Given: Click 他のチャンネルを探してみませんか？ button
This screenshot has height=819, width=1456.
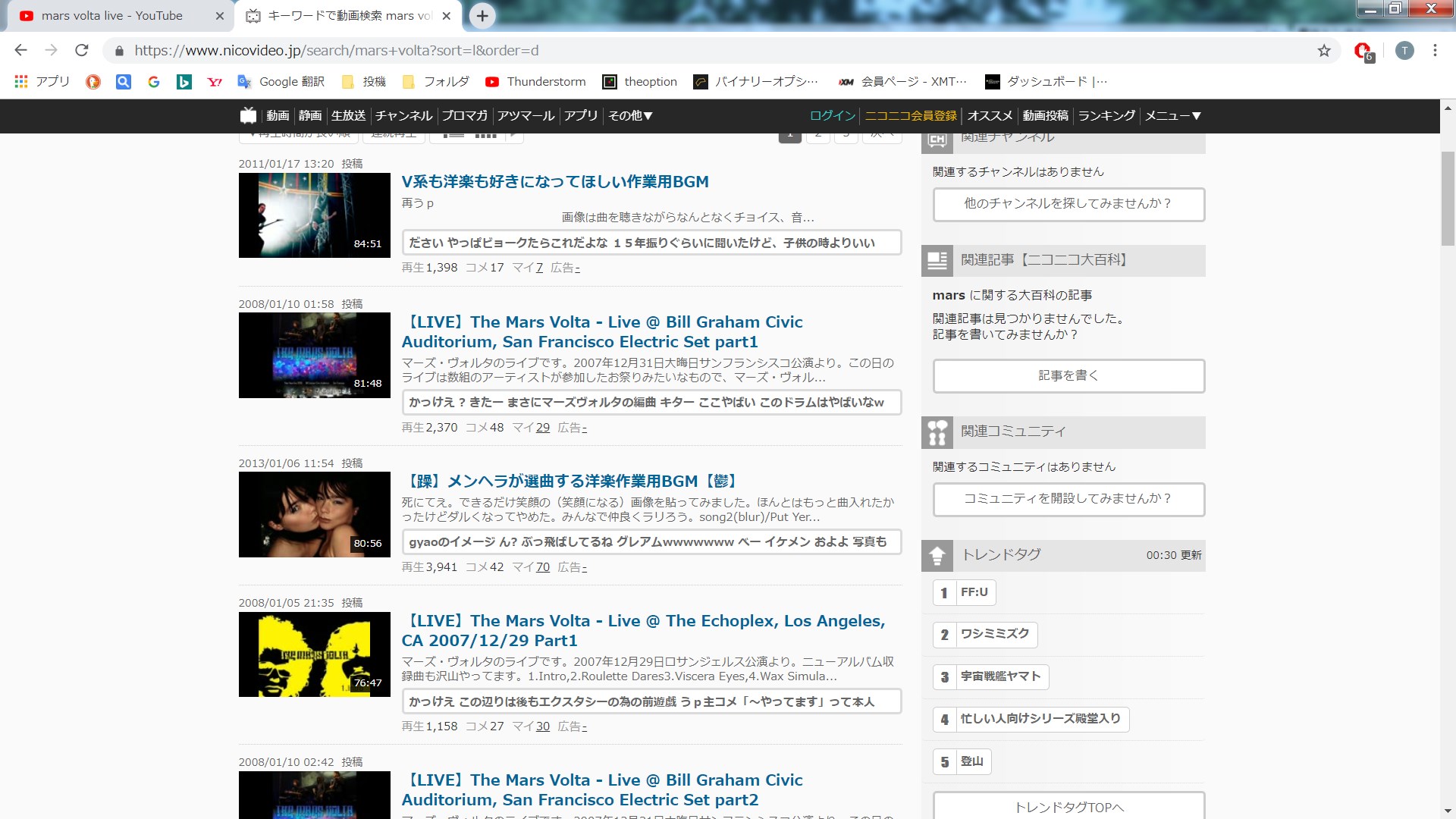Looking at the screenshot, I should pyautogui.click(x=1068, y=204).
